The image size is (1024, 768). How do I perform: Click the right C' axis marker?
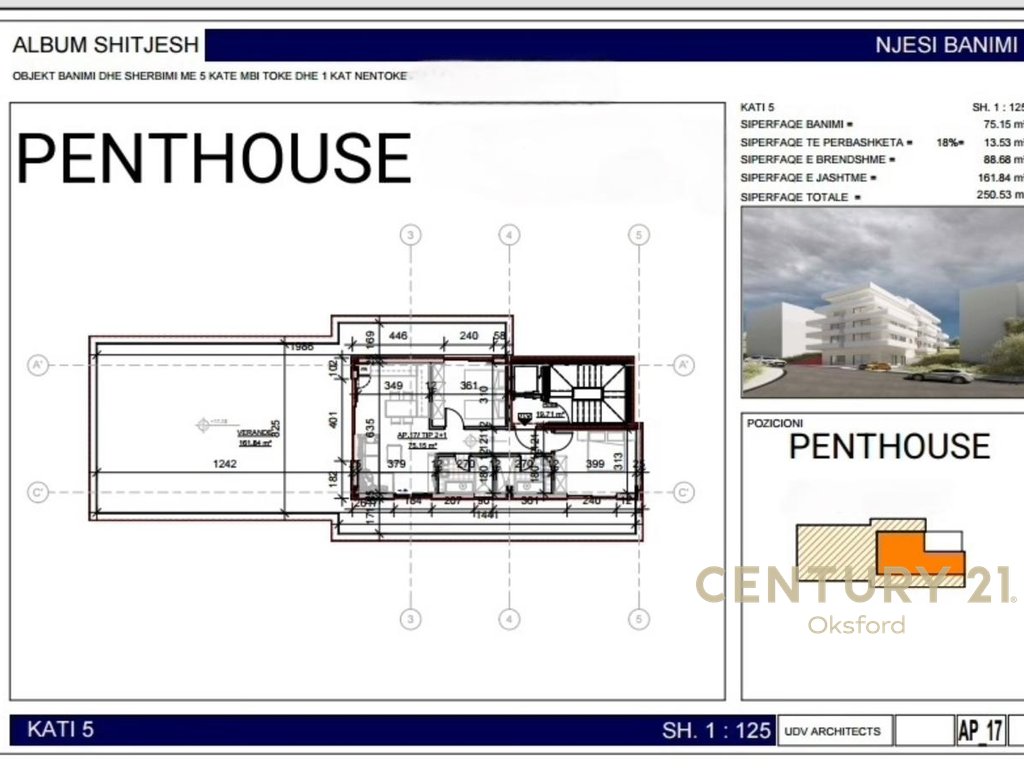tap(683, 492)
